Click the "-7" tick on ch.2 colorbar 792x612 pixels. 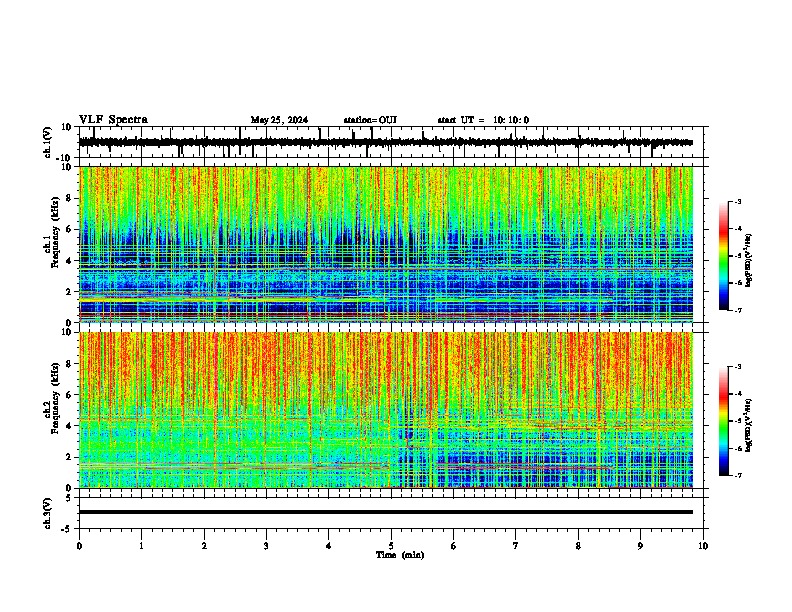click(x=737, y=475)
